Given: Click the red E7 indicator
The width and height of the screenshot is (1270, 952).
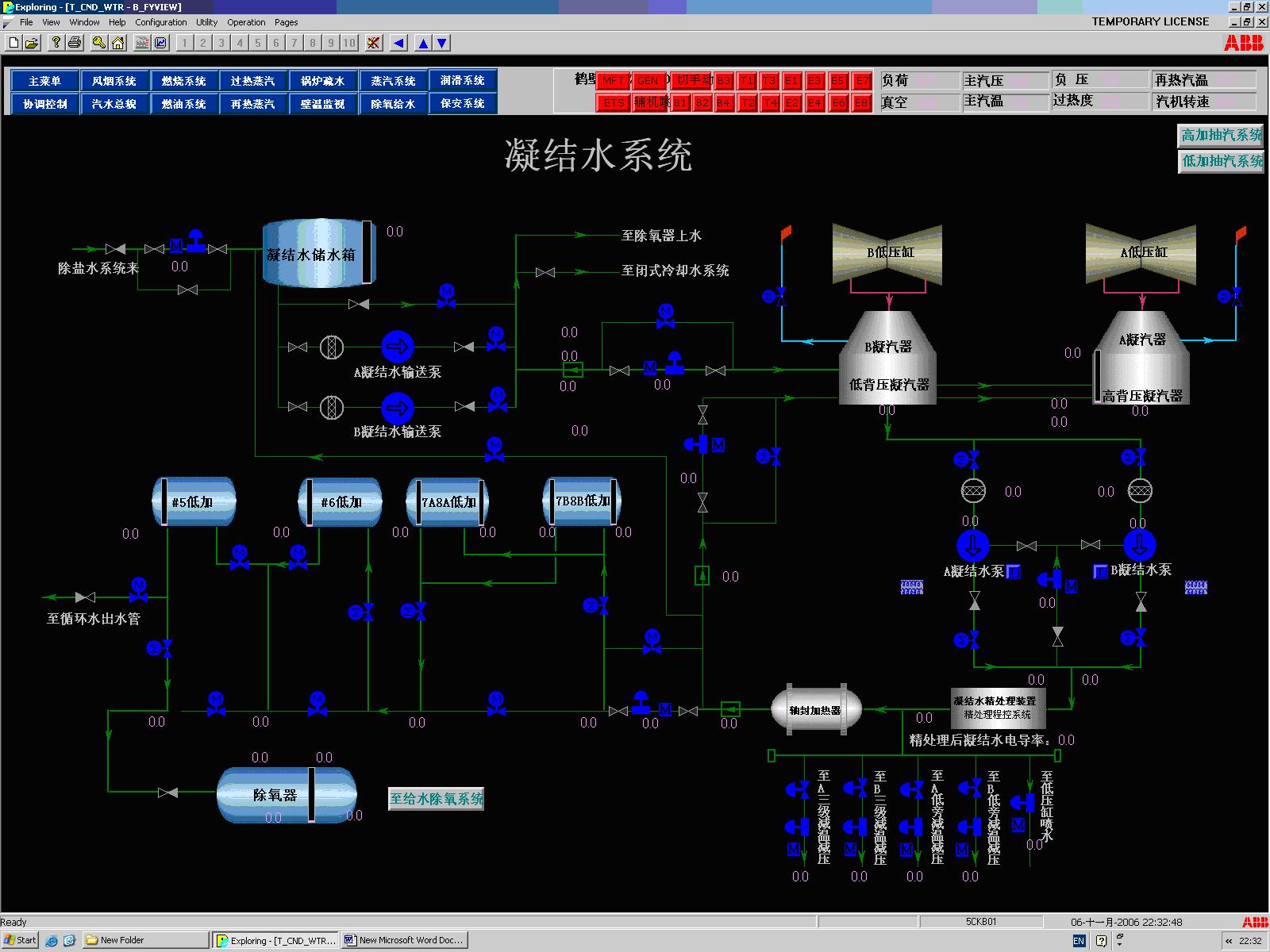Looking at the screenshot, I should [863, 80].
